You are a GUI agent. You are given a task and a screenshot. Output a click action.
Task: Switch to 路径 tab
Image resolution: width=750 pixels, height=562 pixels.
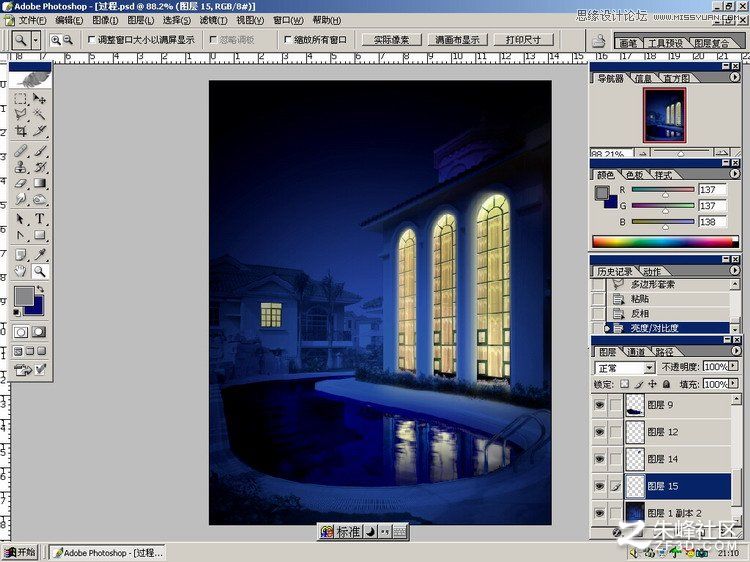point(665,352)
